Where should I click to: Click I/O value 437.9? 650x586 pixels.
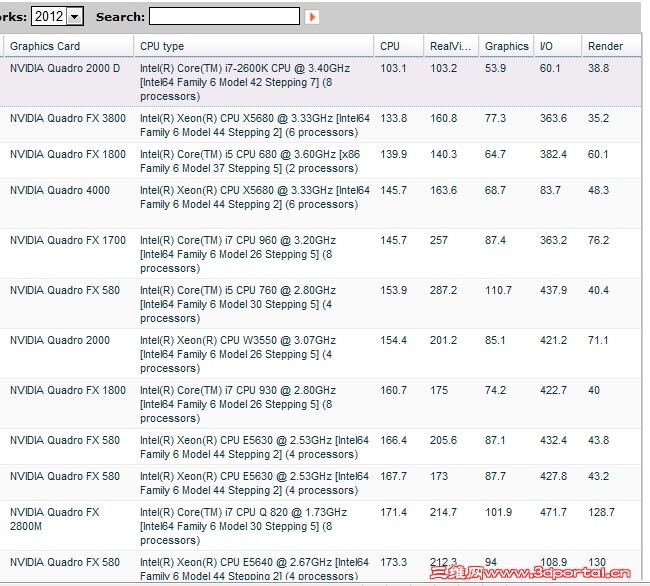tap(553, 290)
